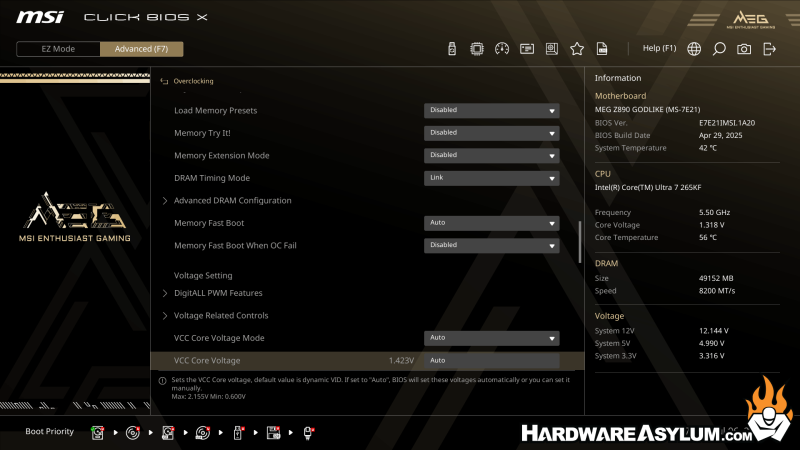Image resolution: width=800 pixels, height=450 pixels.
Task: Click the star Favorites icon
Action: pyautogui.click(x=577, y=49)
